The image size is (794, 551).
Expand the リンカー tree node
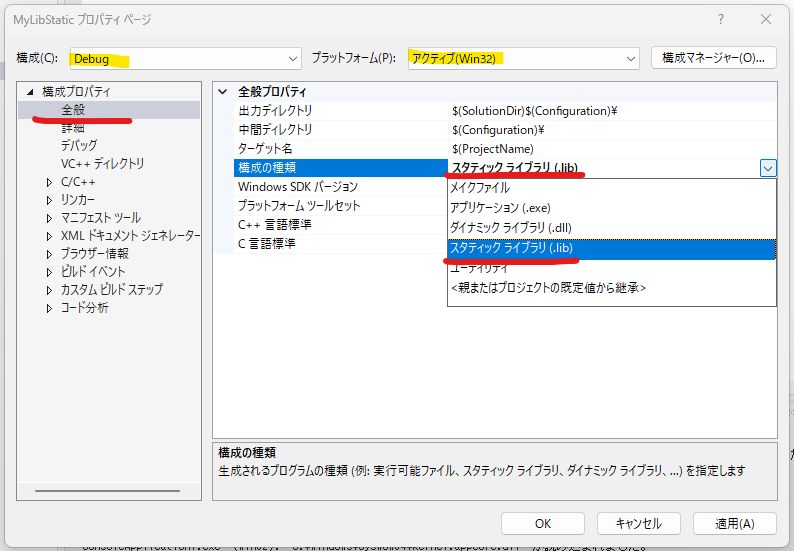(50, 200)
